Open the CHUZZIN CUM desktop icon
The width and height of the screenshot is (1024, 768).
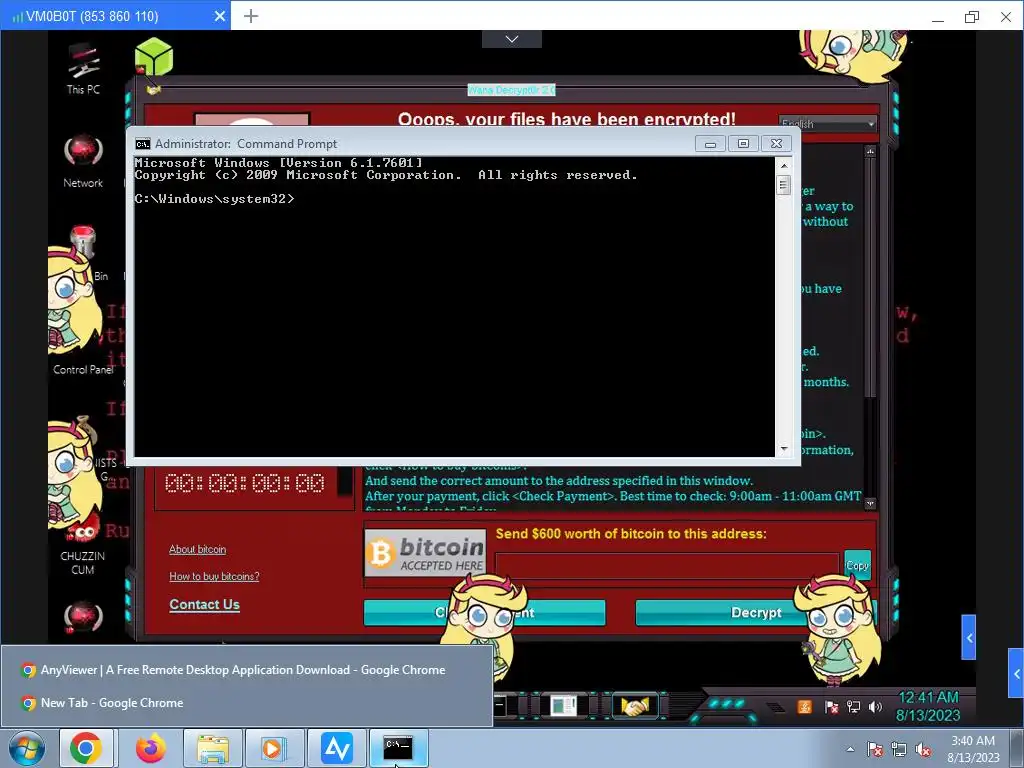click(82, 545)
